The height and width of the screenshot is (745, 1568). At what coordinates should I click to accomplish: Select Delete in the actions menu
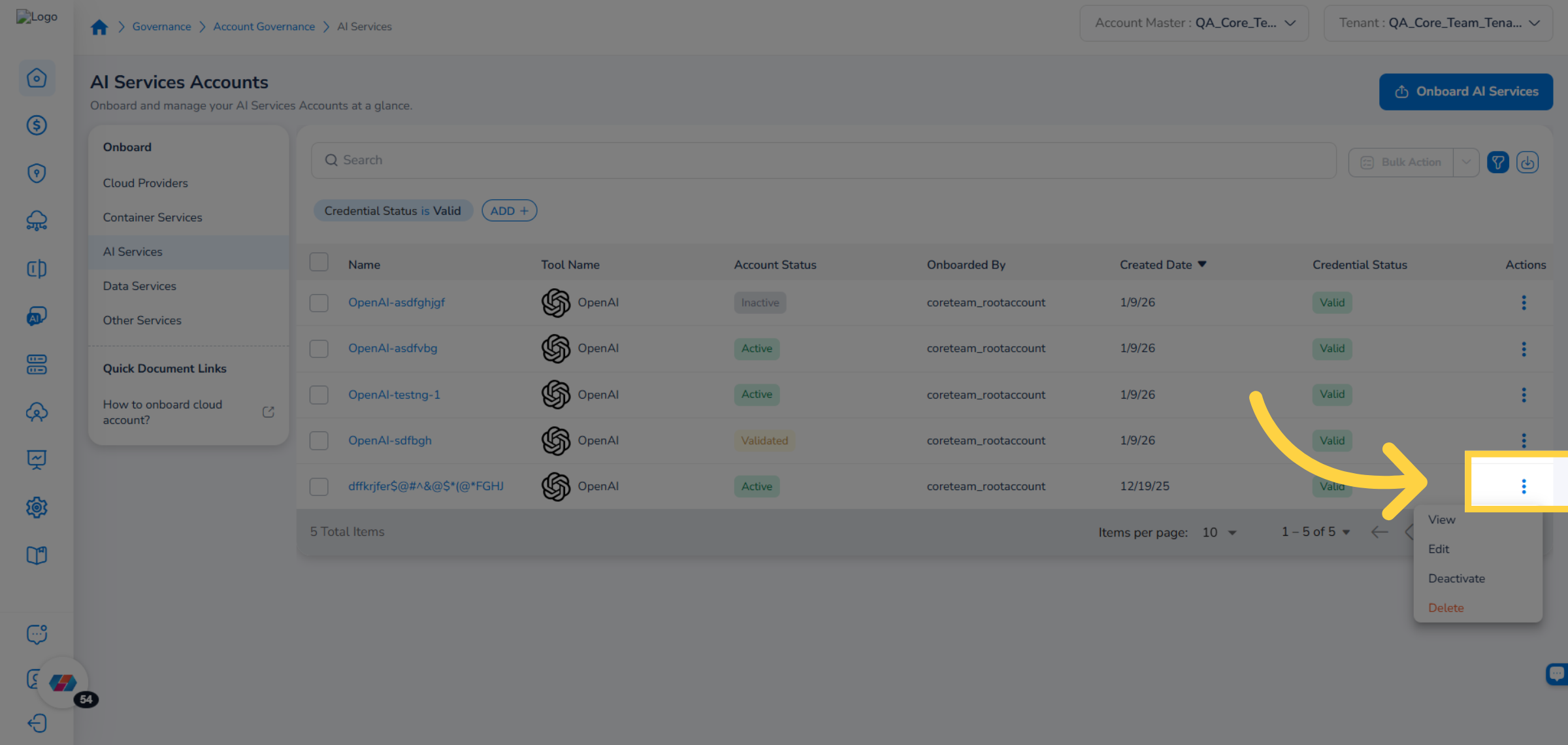[1446, 608]
